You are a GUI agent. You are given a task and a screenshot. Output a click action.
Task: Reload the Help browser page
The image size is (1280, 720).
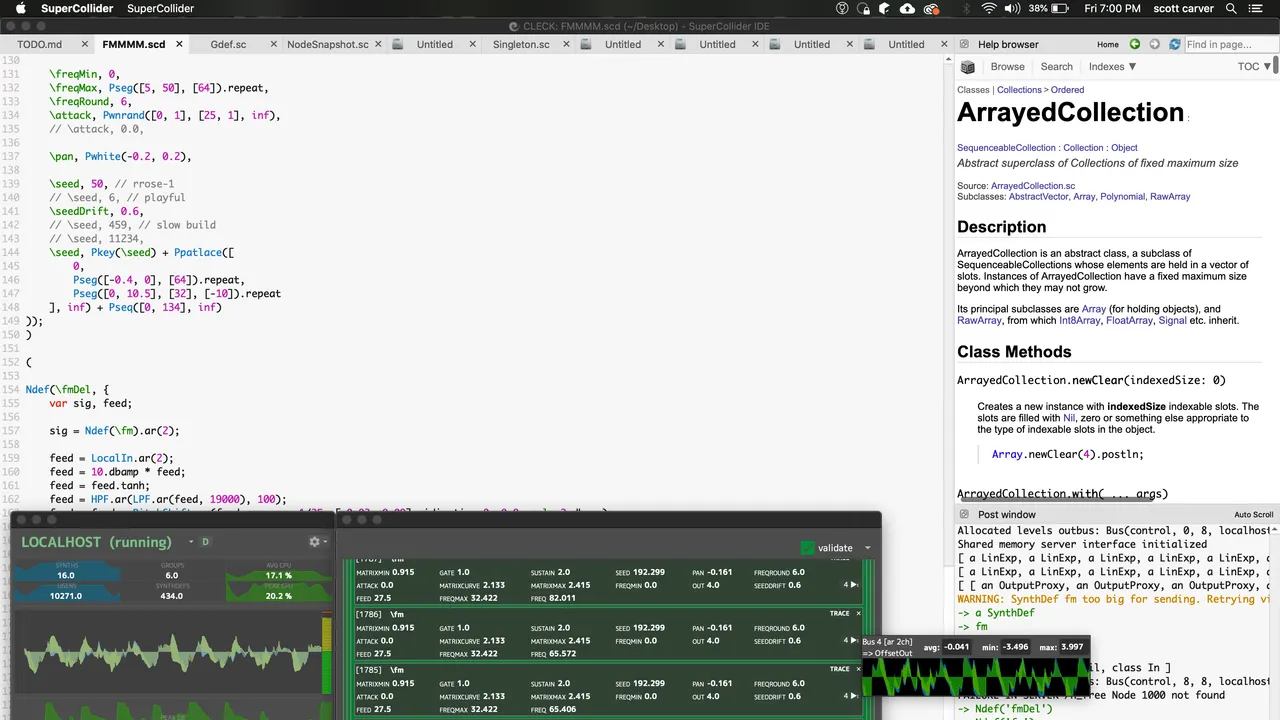[x=1174, y=44]
